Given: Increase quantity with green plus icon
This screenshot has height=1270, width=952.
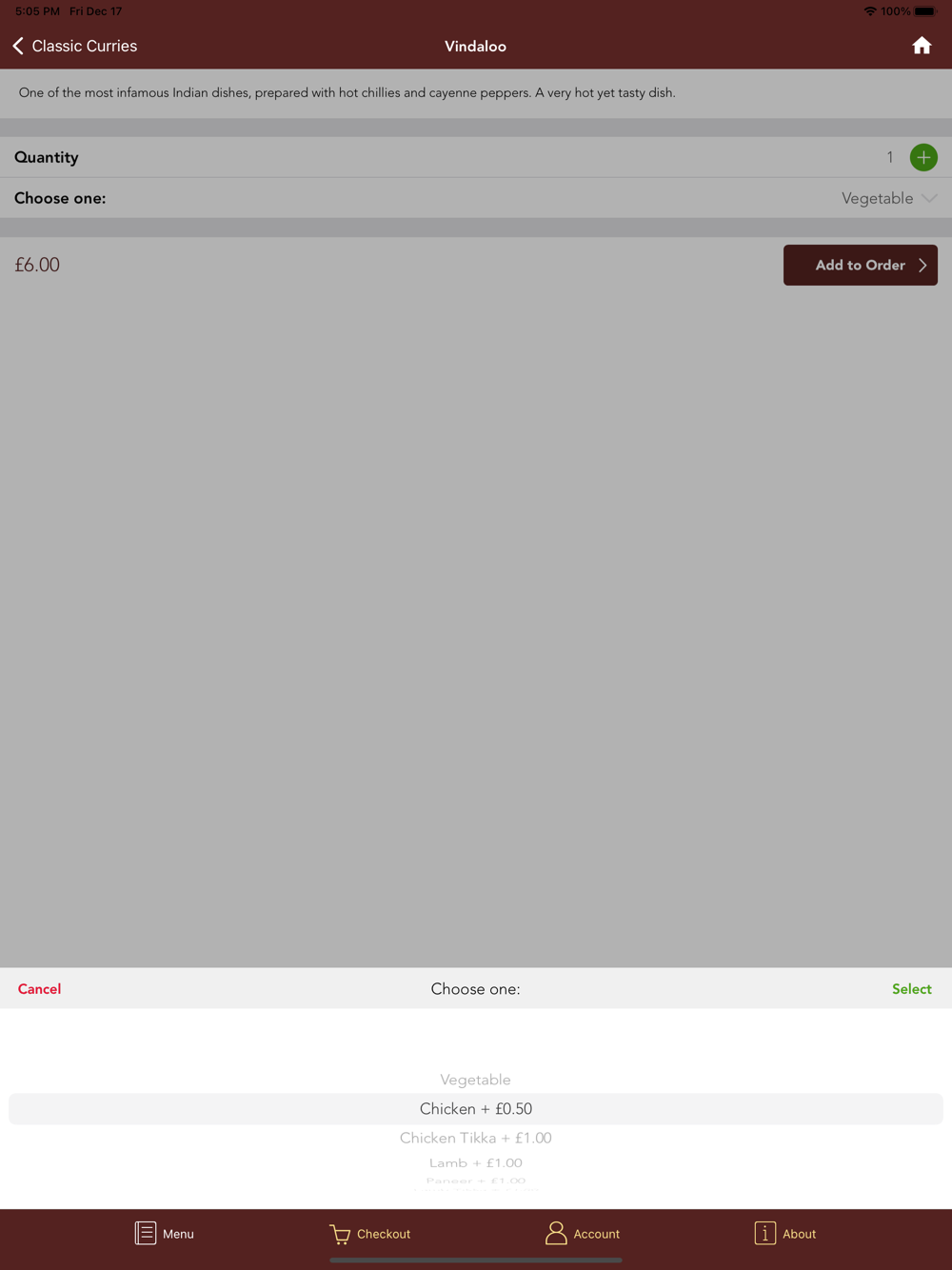Looking at the screenshot, I should [x=923, y=157].
